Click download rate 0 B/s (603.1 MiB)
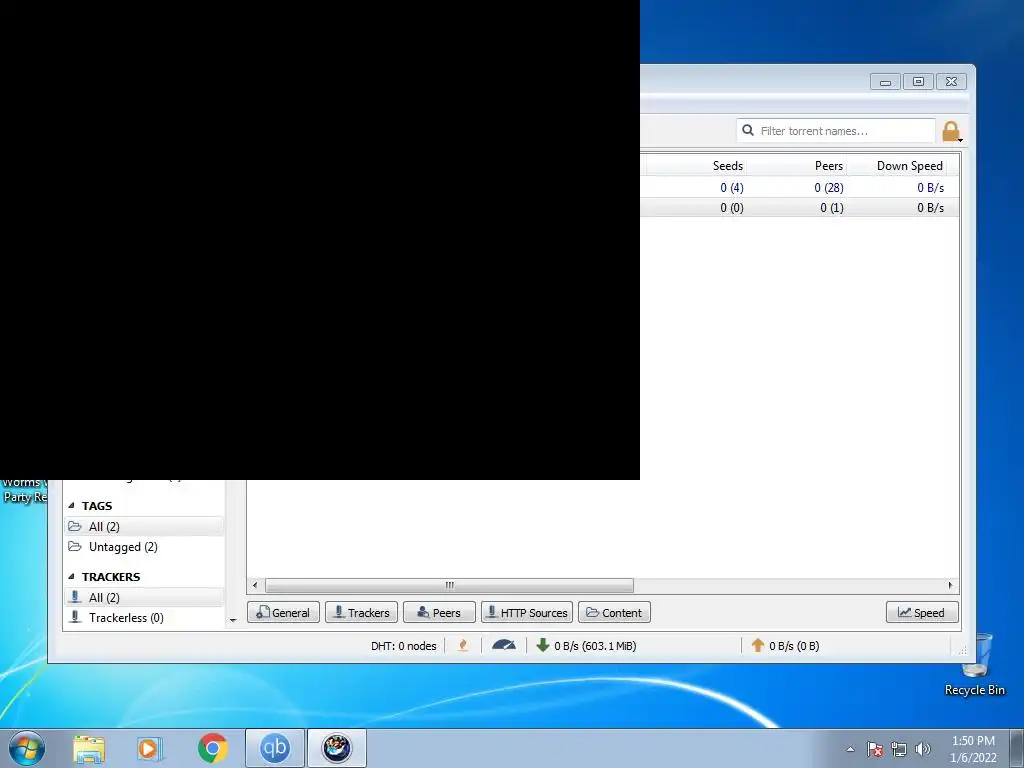 tap(595, 646)
